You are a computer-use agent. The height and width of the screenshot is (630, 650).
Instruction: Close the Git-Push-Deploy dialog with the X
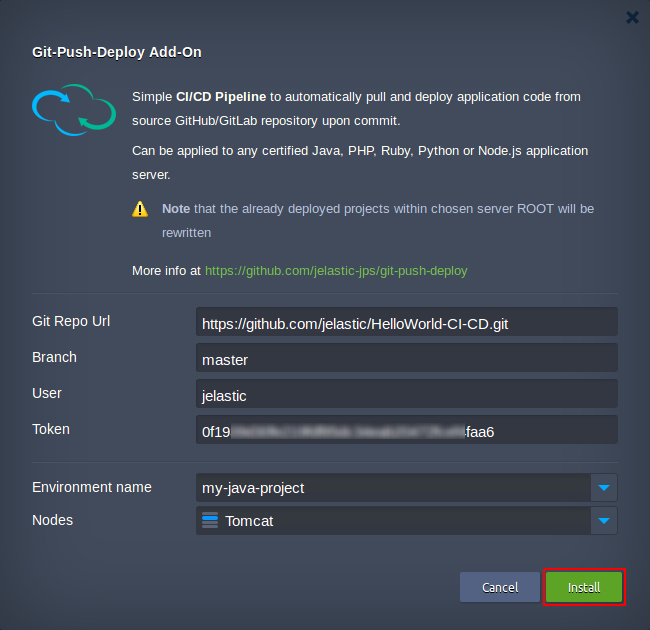[x=632, y=17]
